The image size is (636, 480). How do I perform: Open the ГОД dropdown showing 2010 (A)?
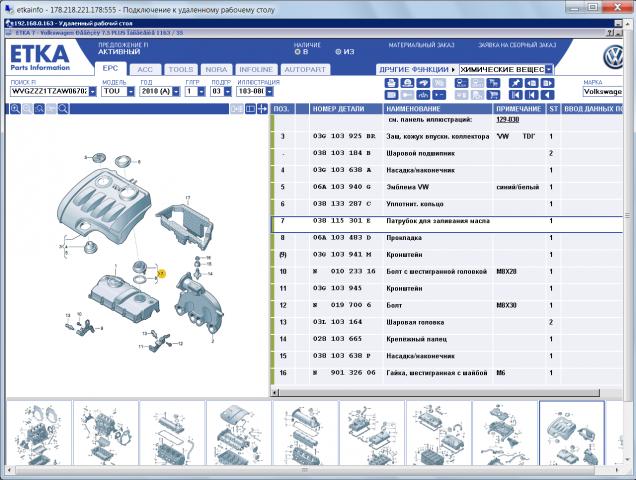176,92
